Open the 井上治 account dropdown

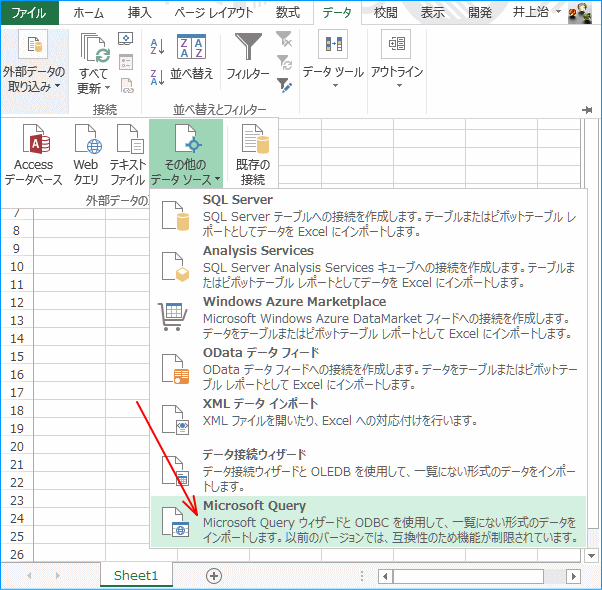tap(537, 12)
